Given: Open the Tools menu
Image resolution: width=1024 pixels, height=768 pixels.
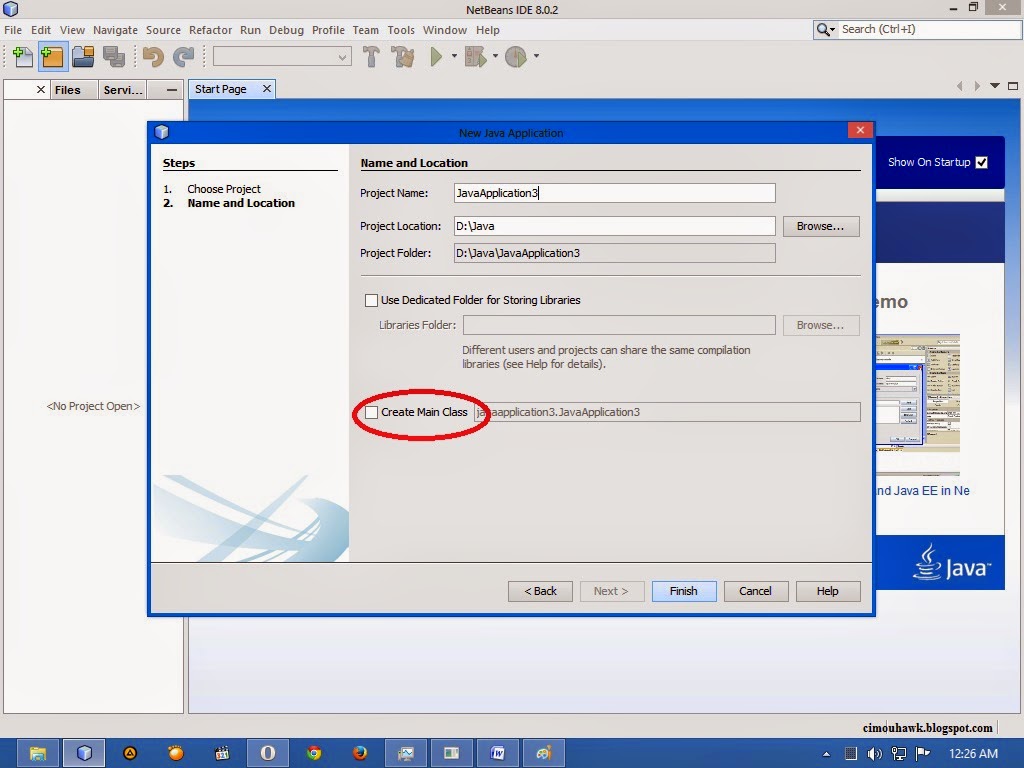Looking at the screenshot, I should click(x=401, y=30).
